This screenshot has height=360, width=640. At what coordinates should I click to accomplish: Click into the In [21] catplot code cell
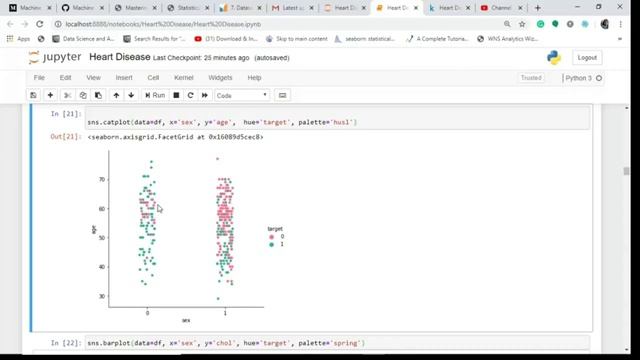[337, 118]
